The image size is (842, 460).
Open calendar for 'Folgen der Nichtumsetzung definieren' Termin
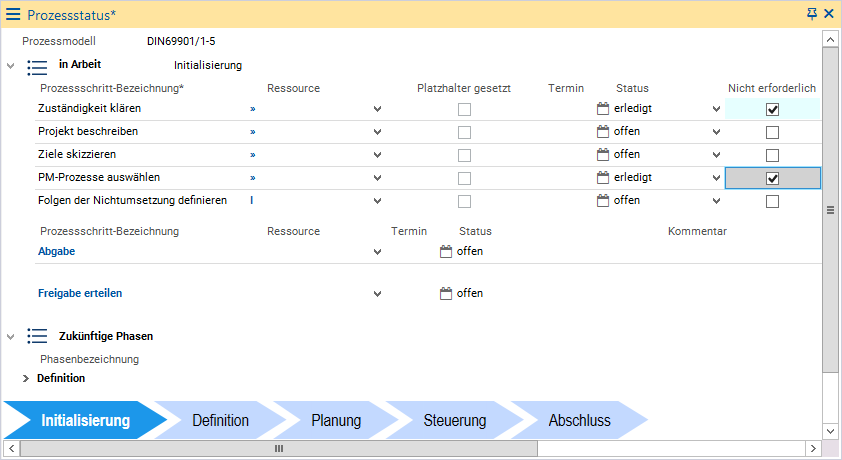tap(603, 201)
